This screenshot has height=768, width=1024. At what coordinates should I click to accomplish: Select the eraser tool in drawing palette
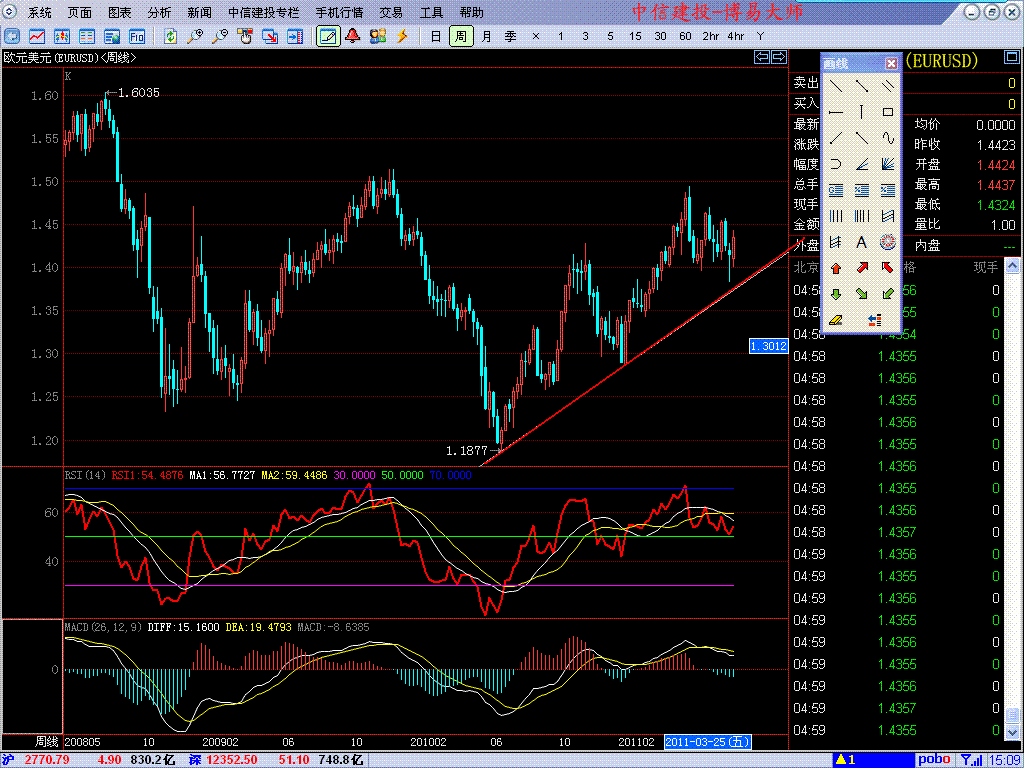(836, 320)
